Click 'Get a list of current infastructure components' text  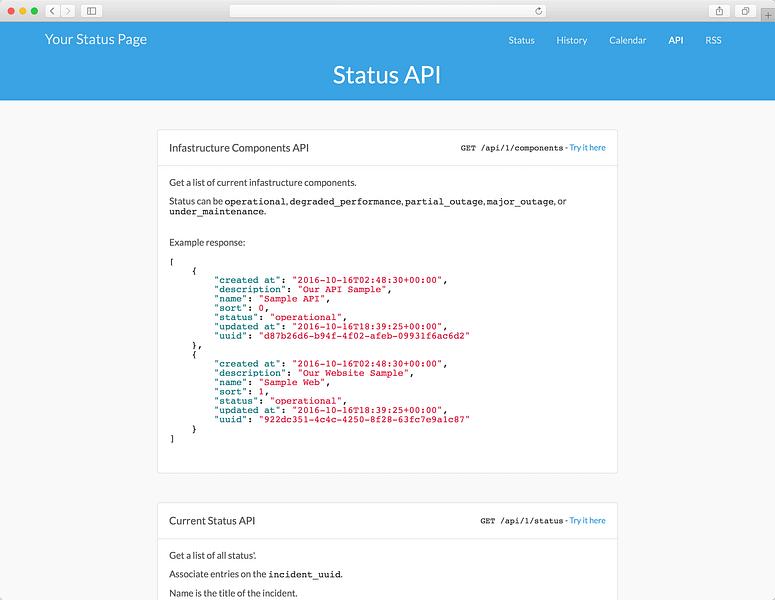pyautogui.click(x=262, y=182)
